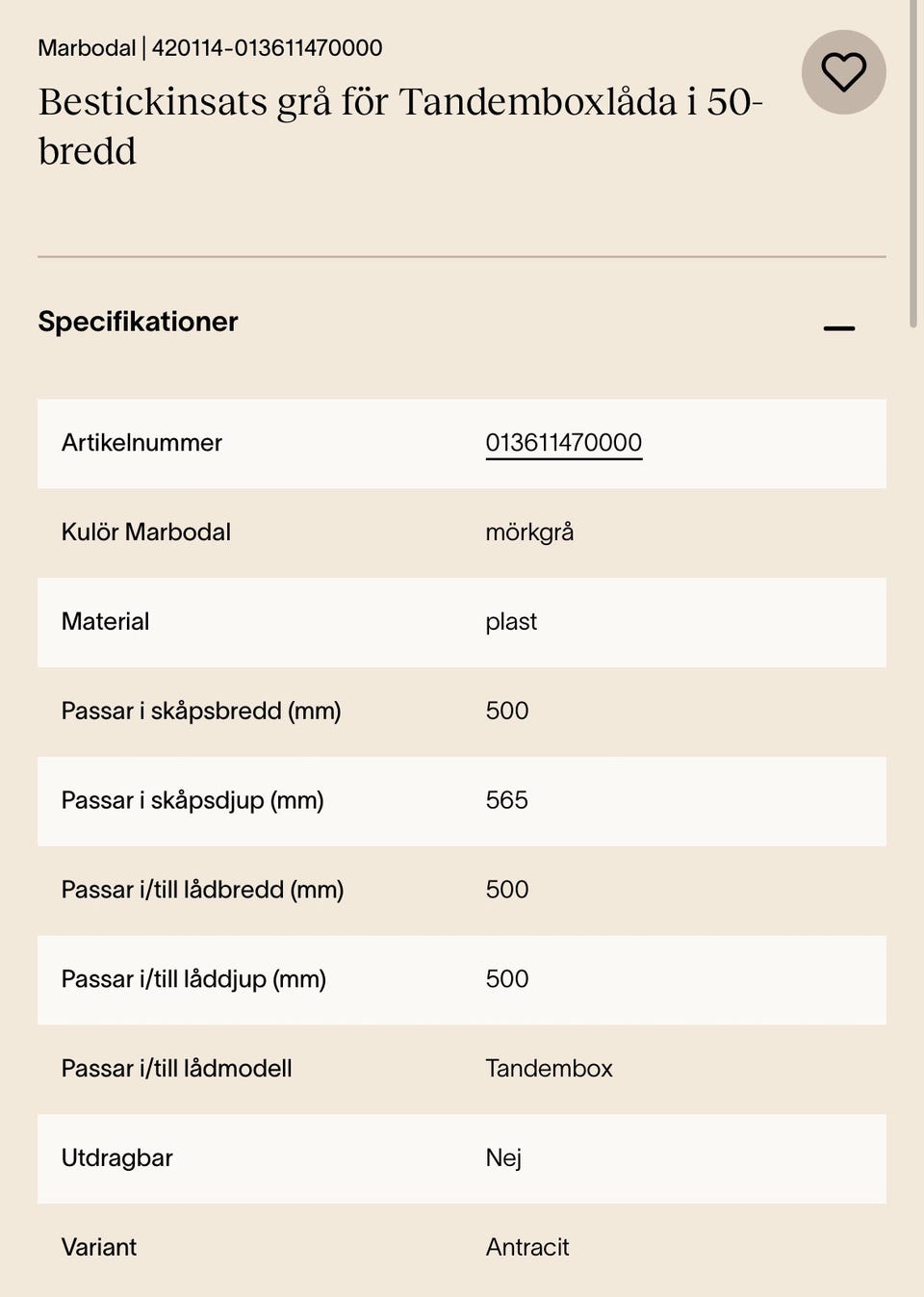Click the heart favorite icon
Screen dimensions: 924x1297
click(x=843, y=72)
